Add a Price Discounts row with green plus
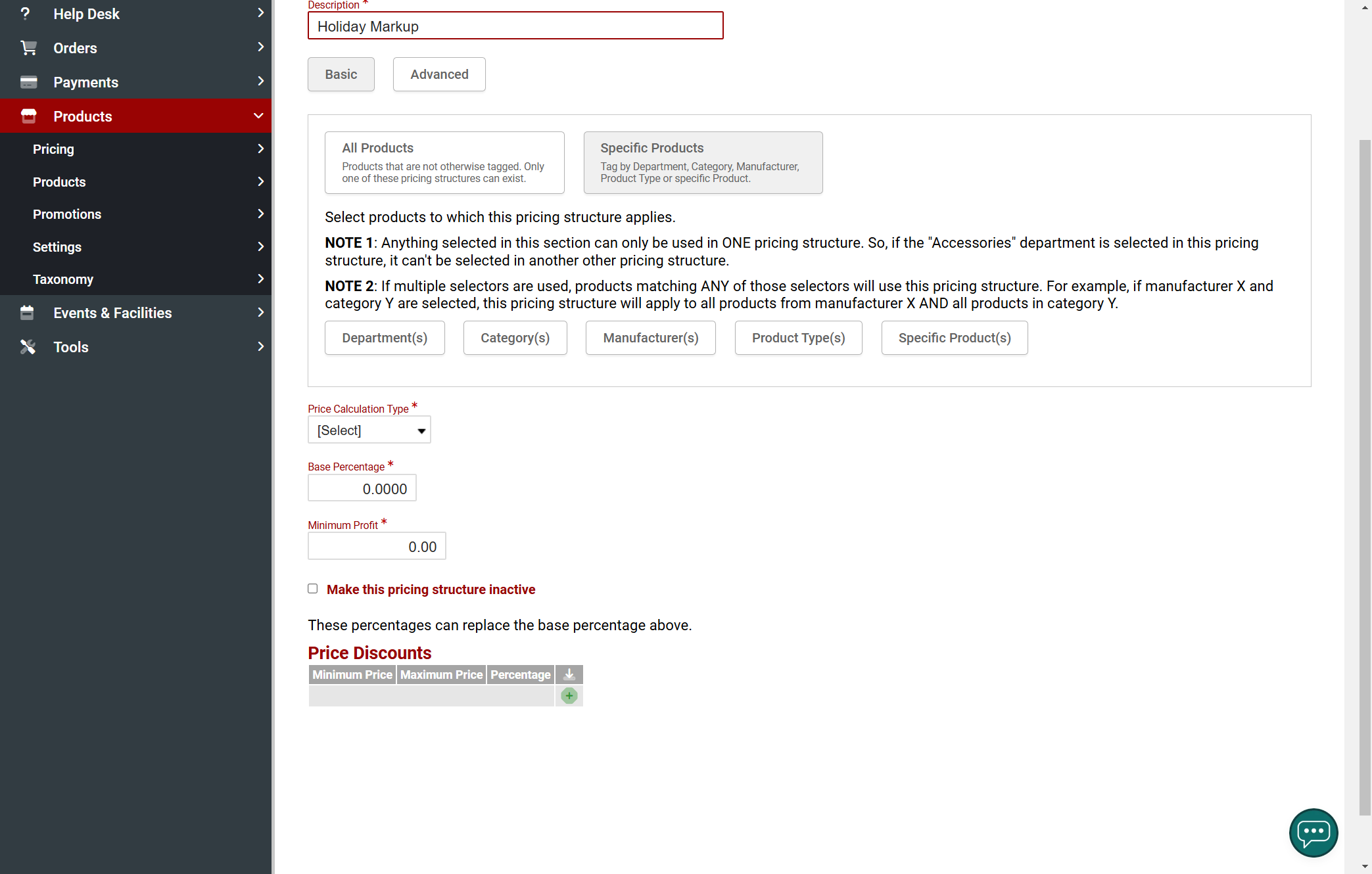Viewport: 1372px width, 874px height. (569, 696)
